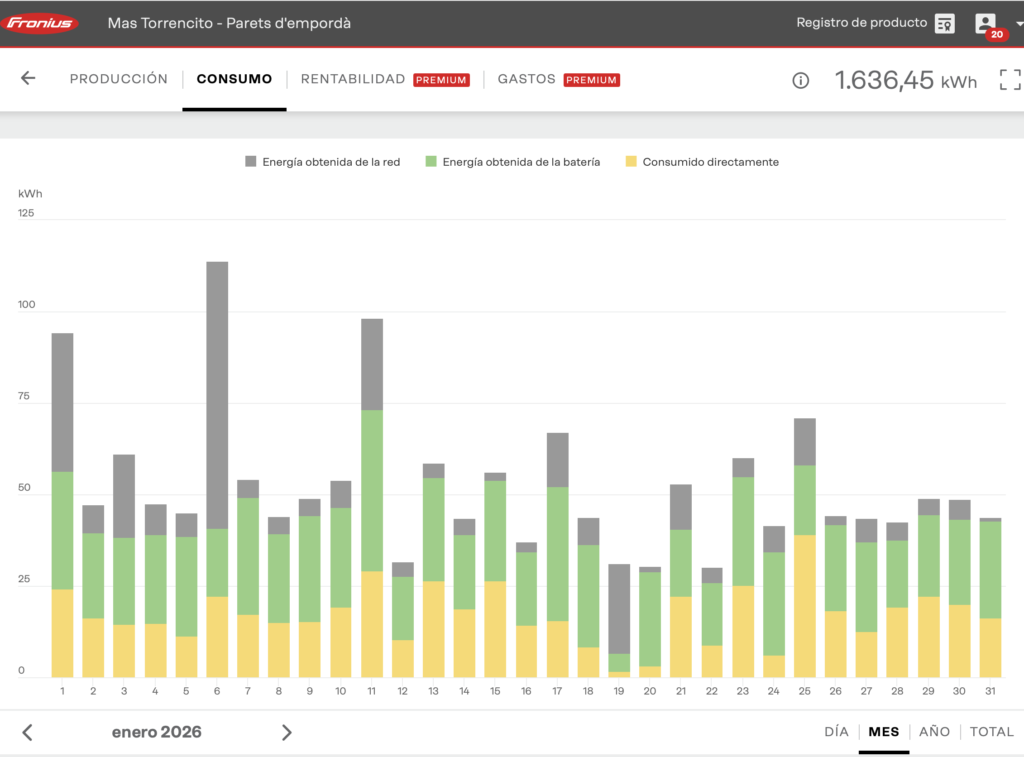
Task: Enter fullscreen chart mode
Action: point(1010,80)
